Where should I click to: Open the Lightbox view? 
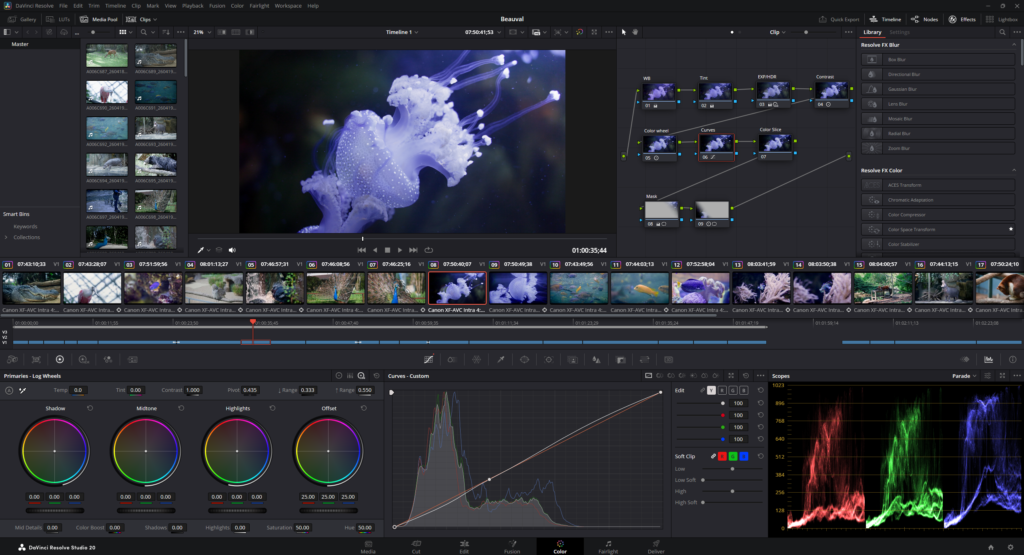point(1002,19)
